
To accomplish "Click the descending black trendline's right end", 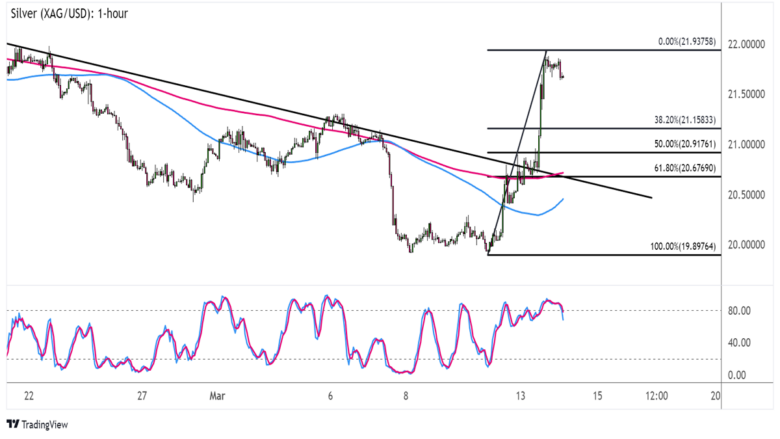I will pos(650,197).
